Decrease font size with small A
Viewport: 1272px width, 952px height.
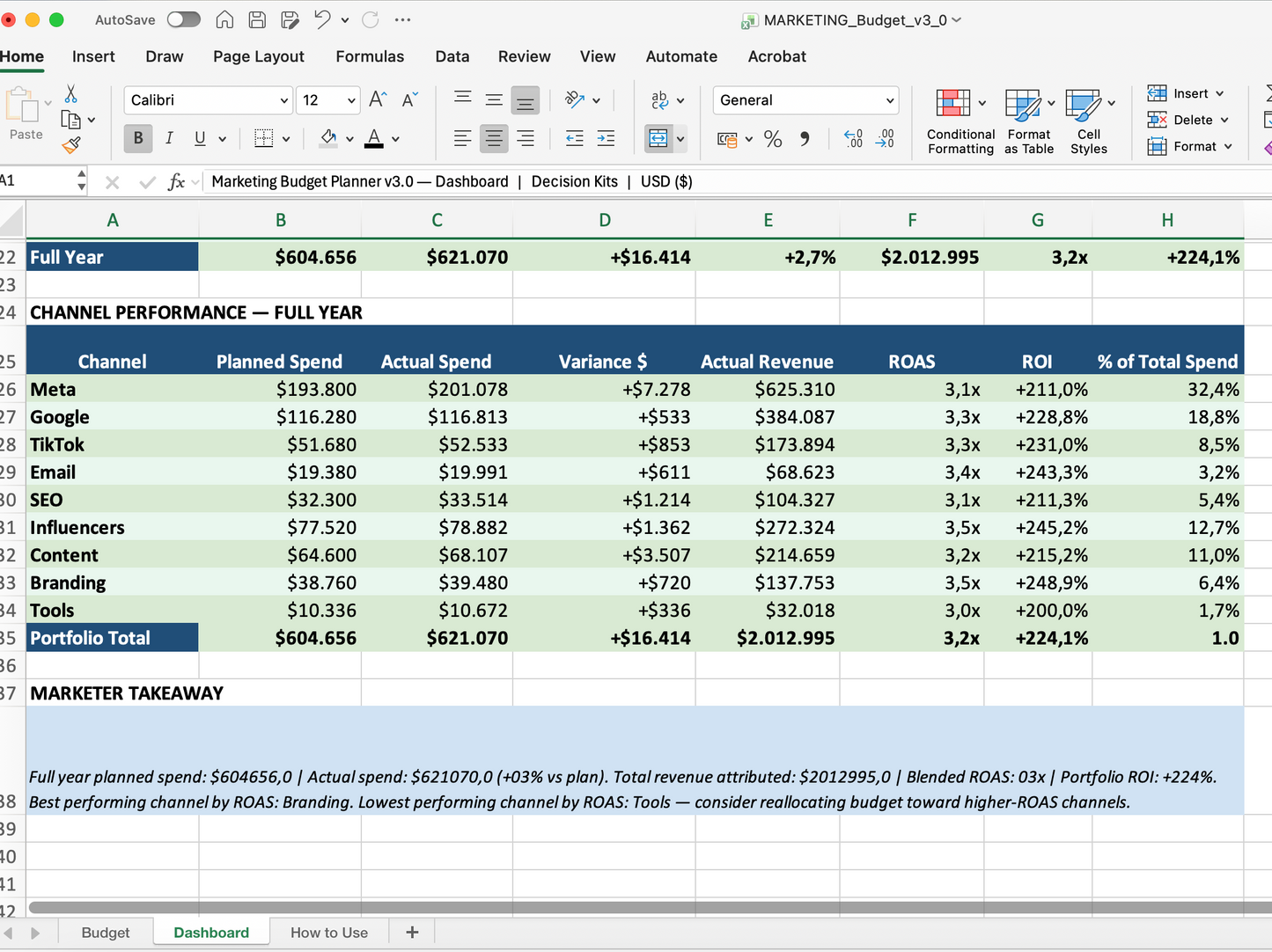(x=409, y=99)
